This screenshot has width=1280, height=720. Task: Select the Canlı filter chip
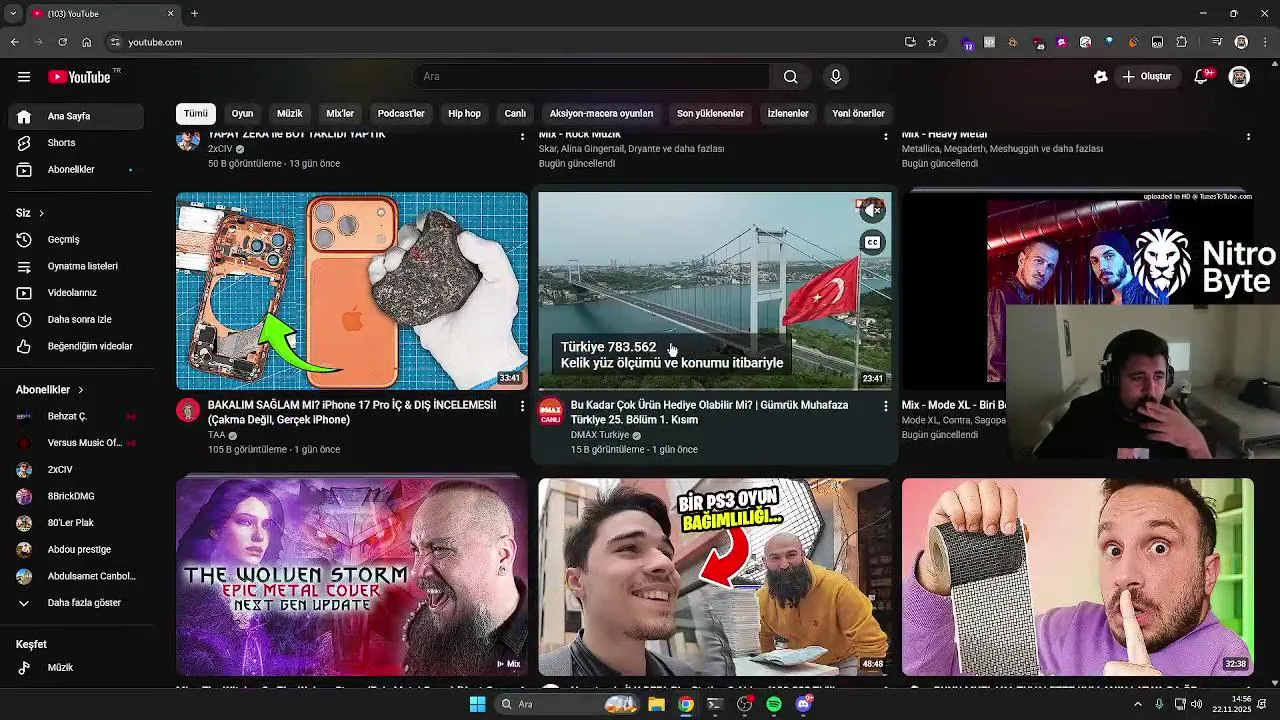[x=515, y=114]
